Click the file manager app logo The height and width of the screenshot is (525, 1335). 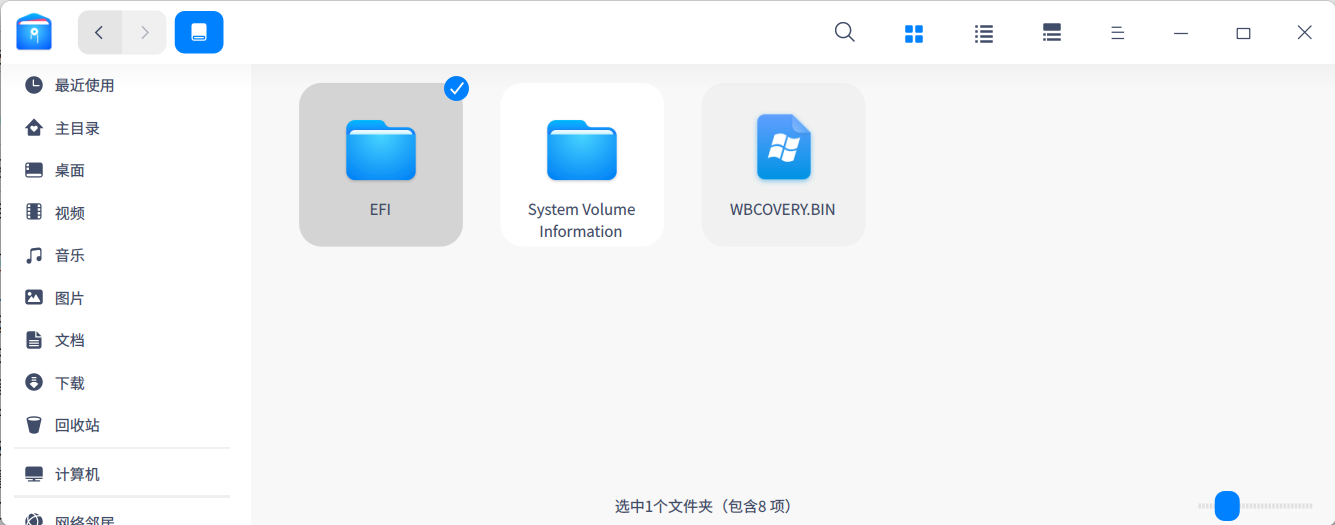pos(34,32)
